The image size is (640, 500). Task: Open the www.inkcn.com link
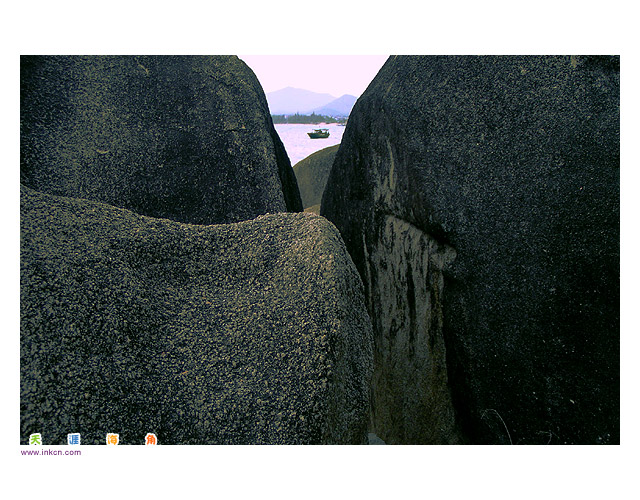(x=51, y=452)
